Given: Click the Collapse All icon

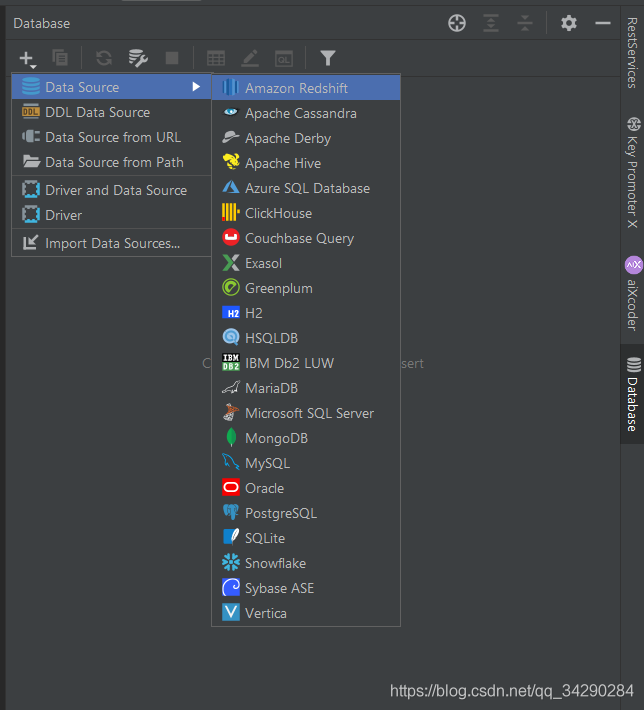Looking at the screenshot, I should 525,23.
